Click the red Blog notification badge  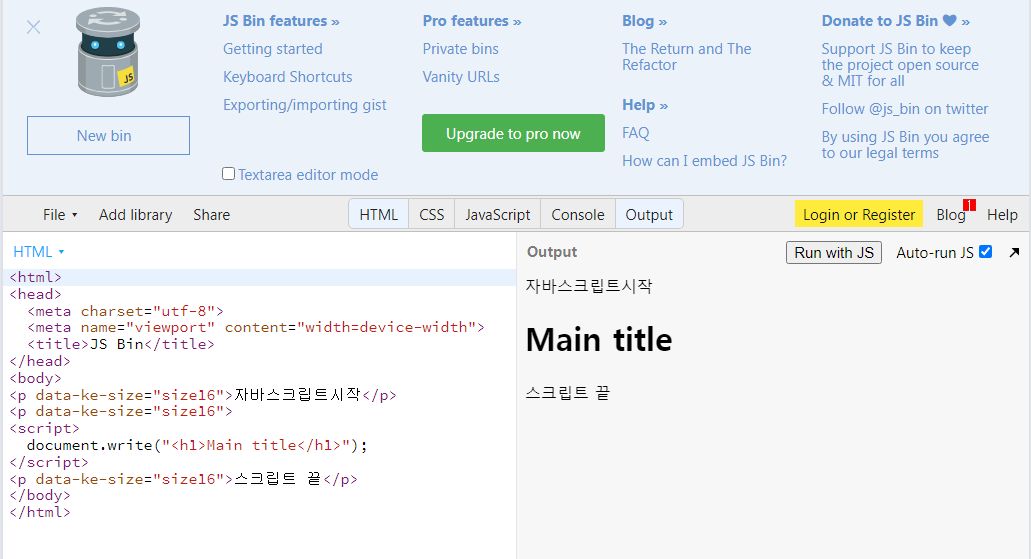click(x=969, y=205)
